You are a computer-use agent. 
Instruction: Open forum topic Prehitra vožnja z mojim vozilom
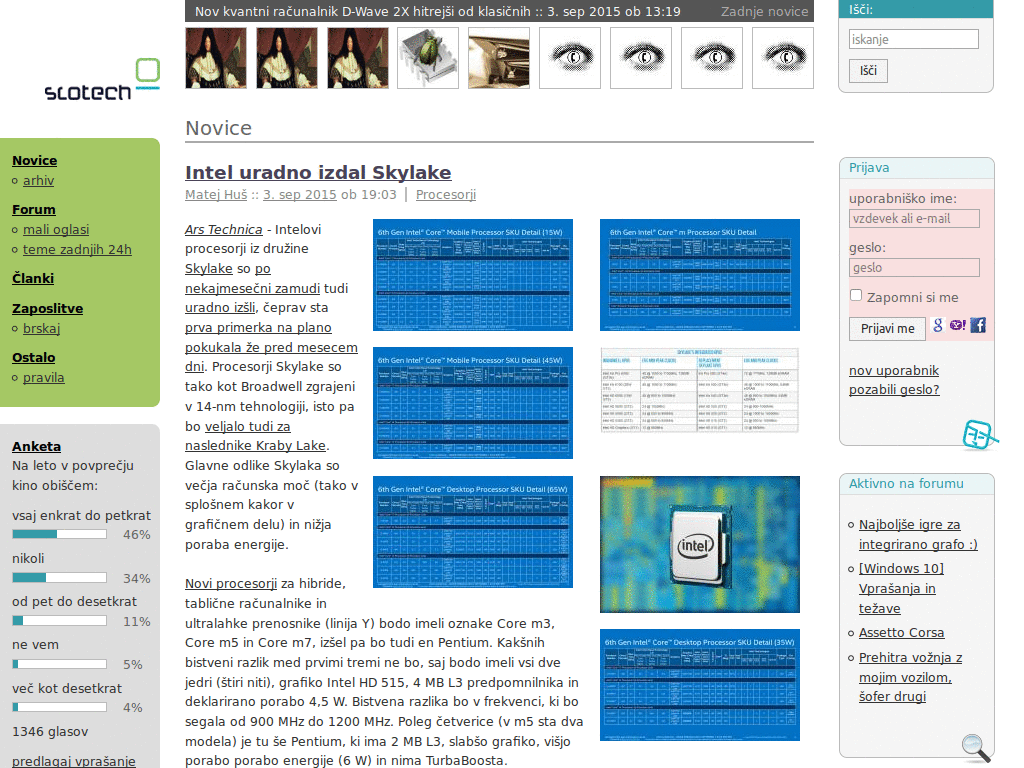[910, 677]
